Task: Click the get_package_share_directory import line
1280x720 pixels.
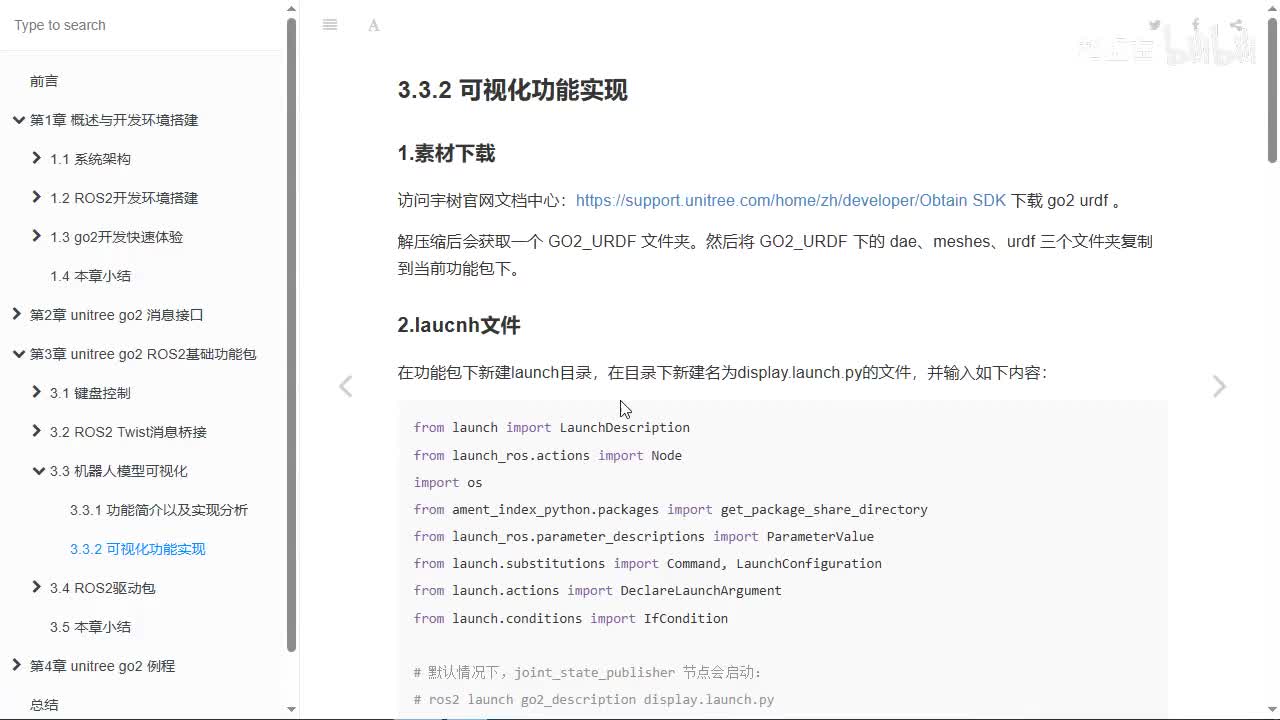Action: [671, 509]
